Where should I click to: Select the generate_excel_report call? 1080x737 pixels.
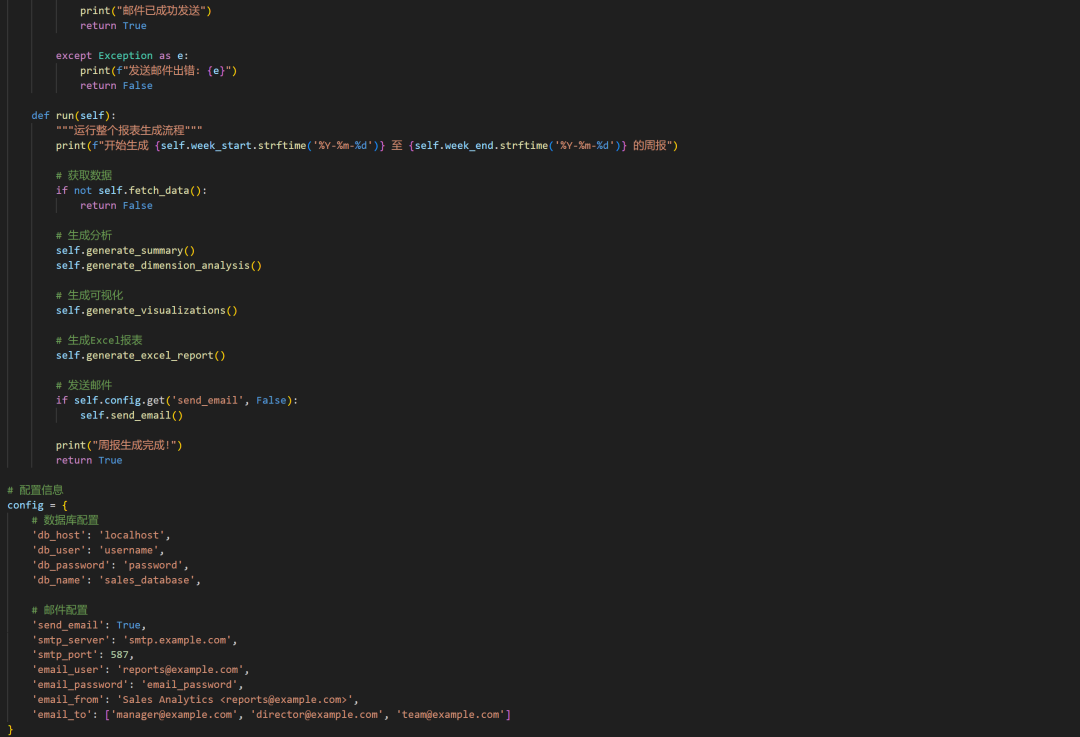140,355
